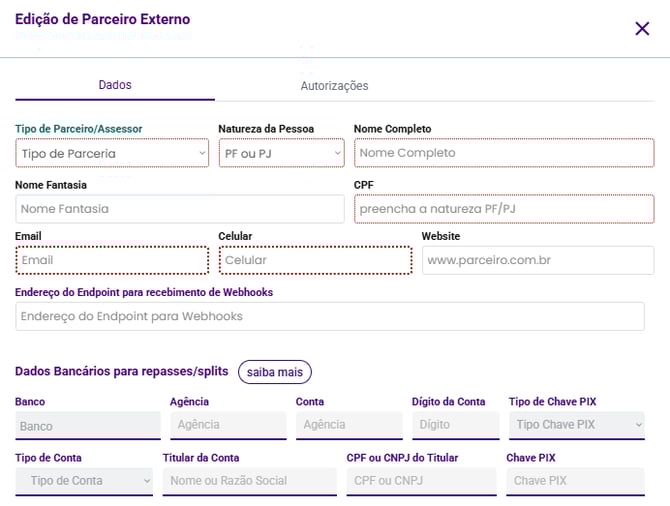This screenshot has height=506, width=670.
Task: Click the saiba mais button
Action: (275, 372)
